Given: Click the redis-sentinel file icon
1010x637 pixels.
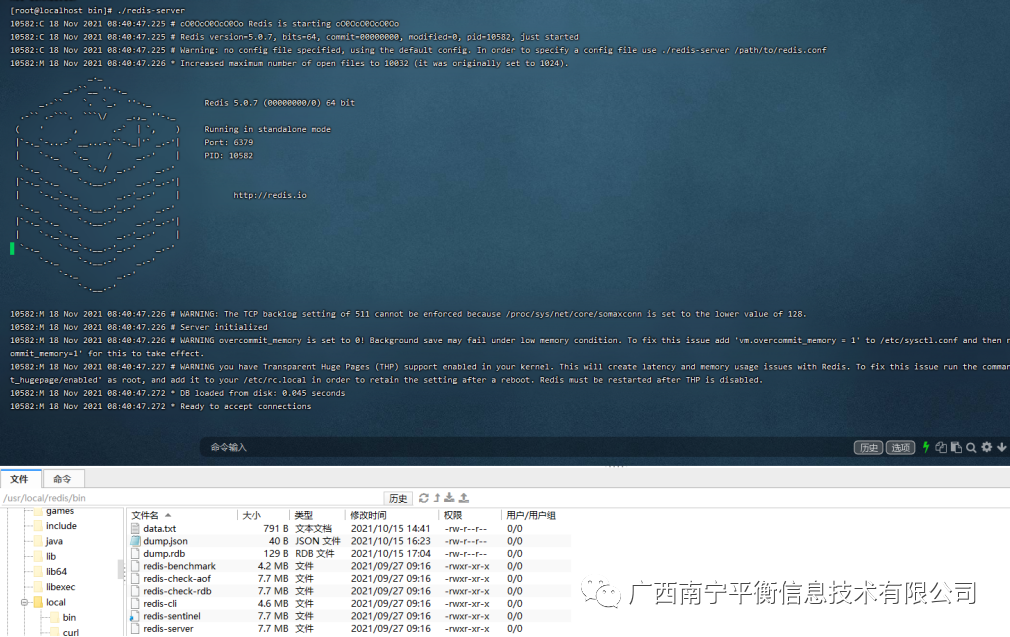Looking at the screenshot, I should tap(135, 616).
